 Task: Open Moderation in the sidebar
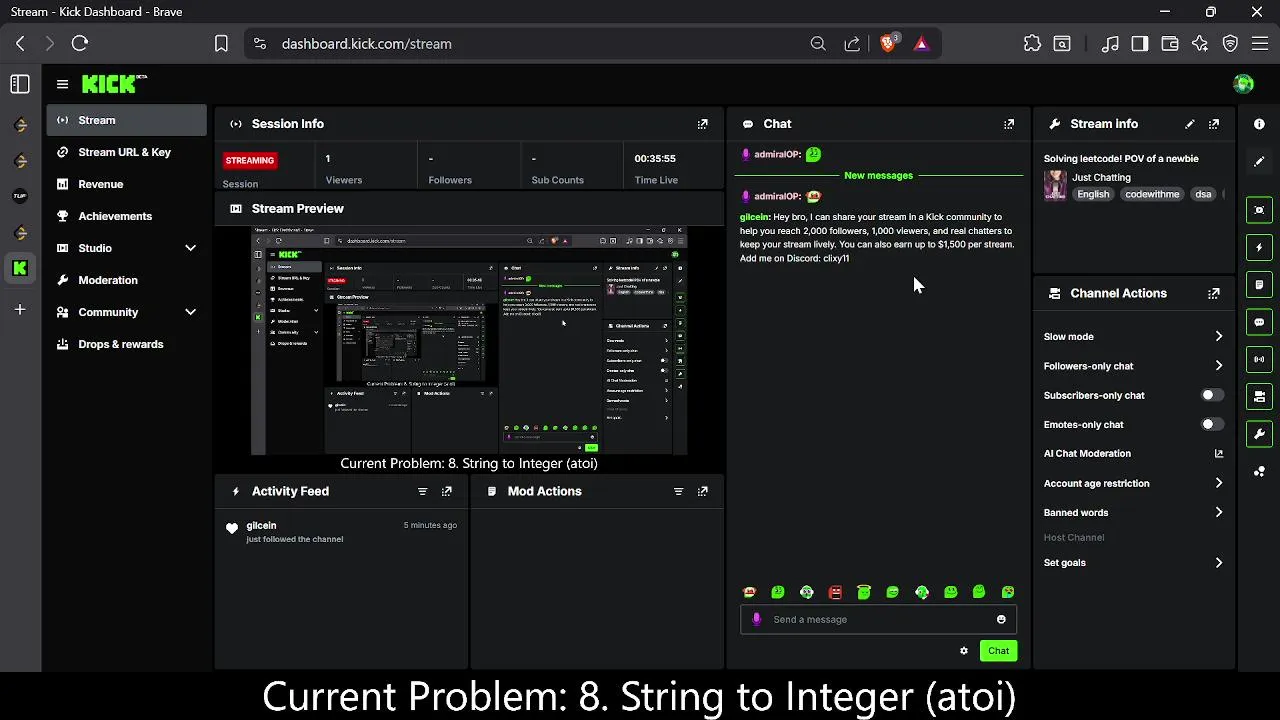(x=127, y=280)
